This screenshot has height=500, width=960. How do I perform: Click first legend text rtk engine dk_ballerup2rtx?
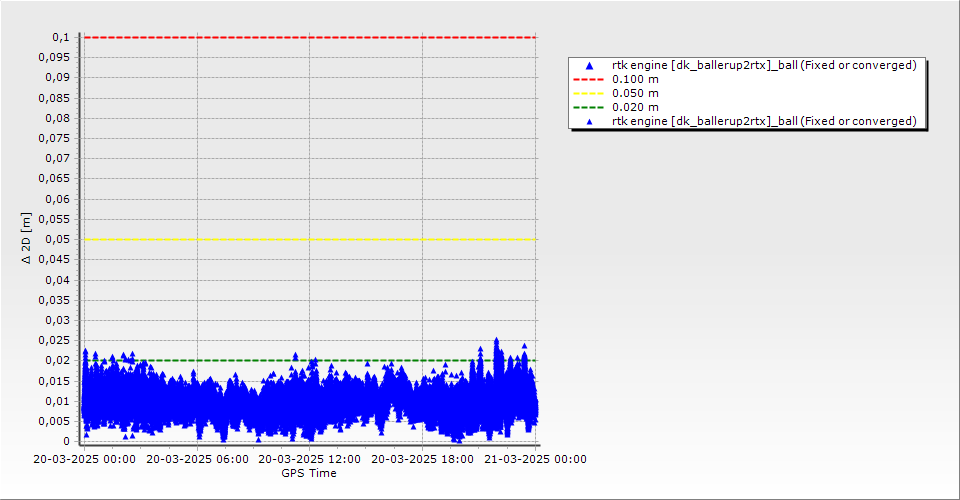[x=764, y=65]
